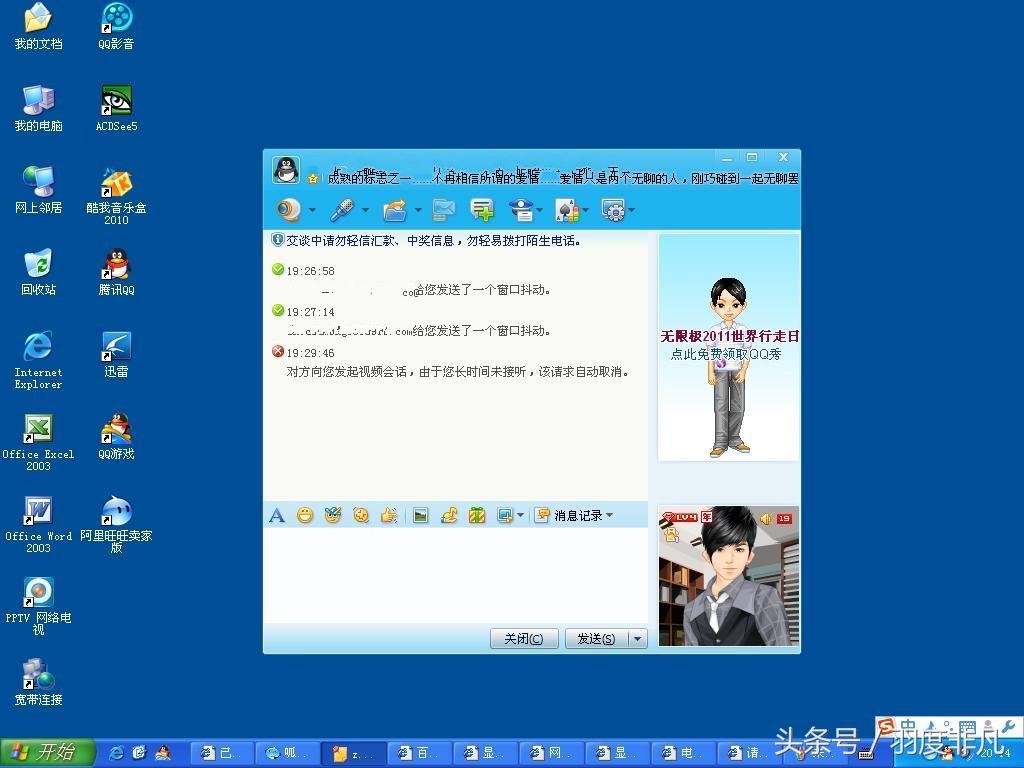Viewport: 1024px width, 768px height.
Task: Open the gift box icon in chat toolbar
Action: click(477, 515)
